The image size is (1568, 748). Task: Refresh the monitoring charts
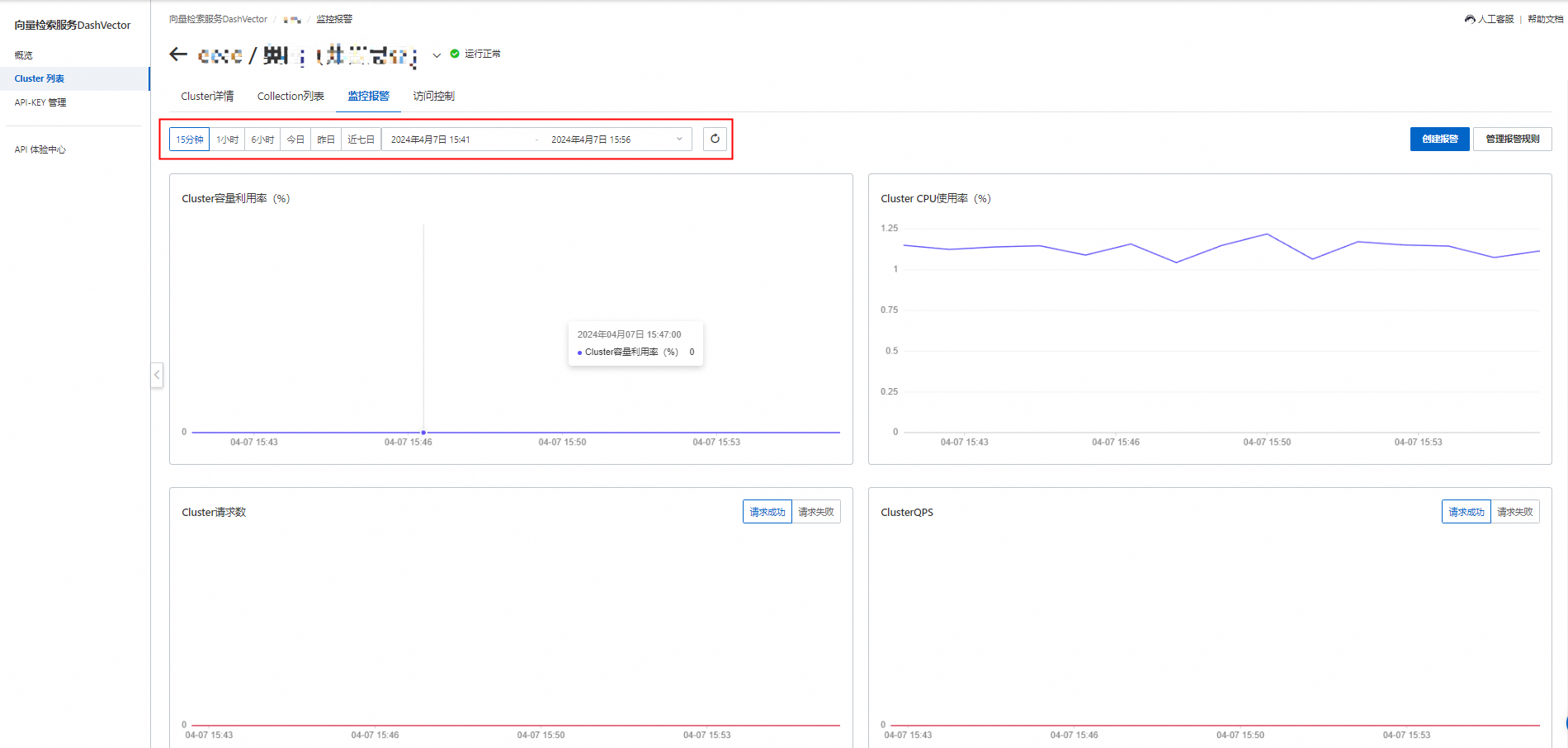click(715, 139)
